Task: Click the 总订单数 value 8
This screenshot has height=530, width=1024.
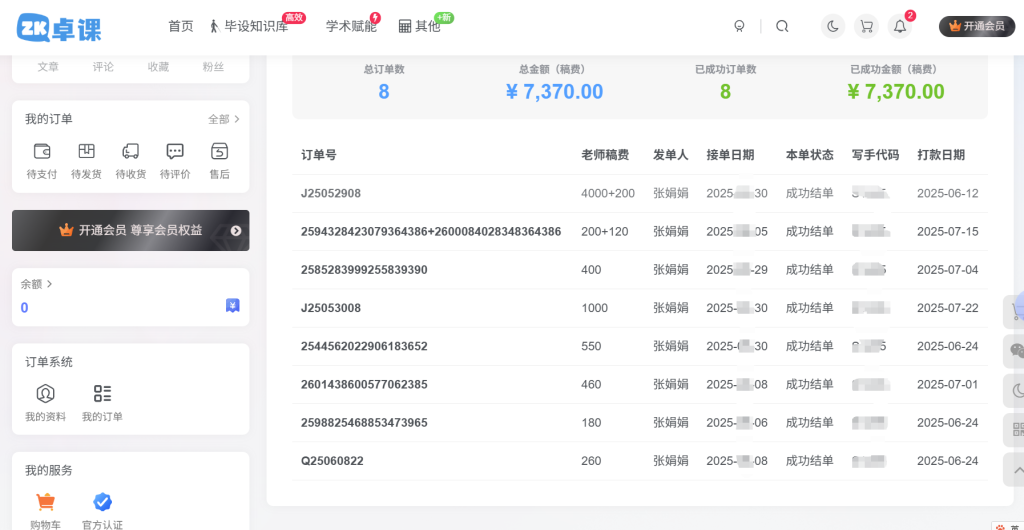Action: [x=384, y=92]
